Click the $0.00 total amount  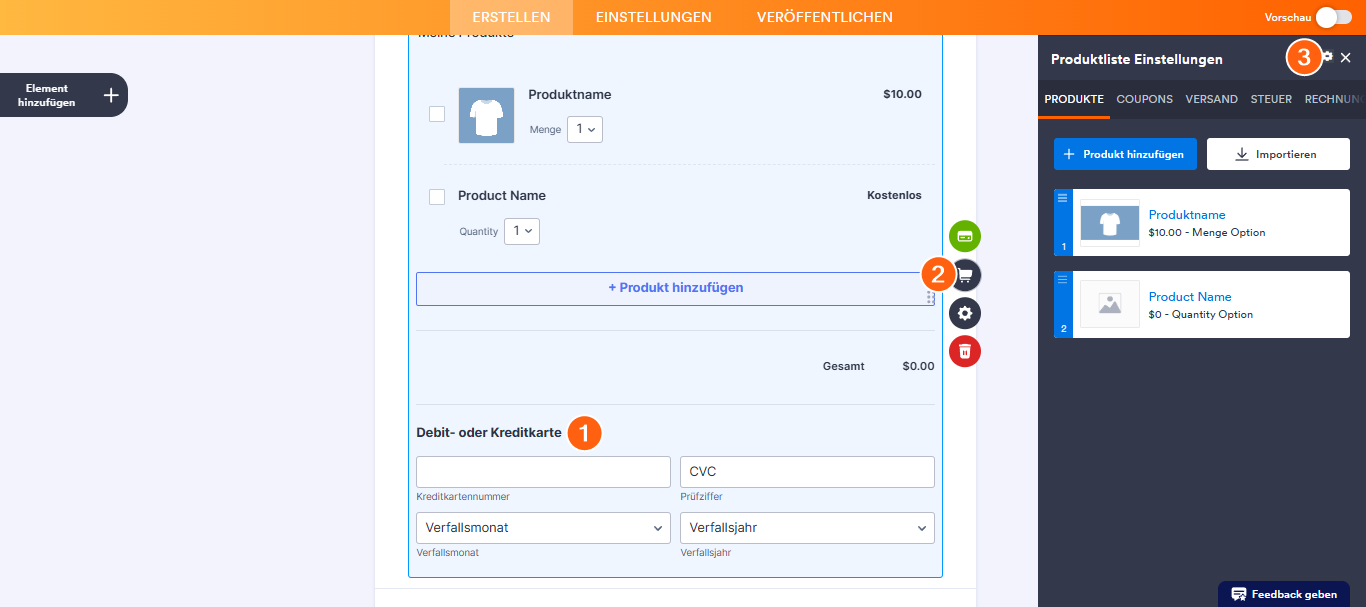tap(918, 366)
